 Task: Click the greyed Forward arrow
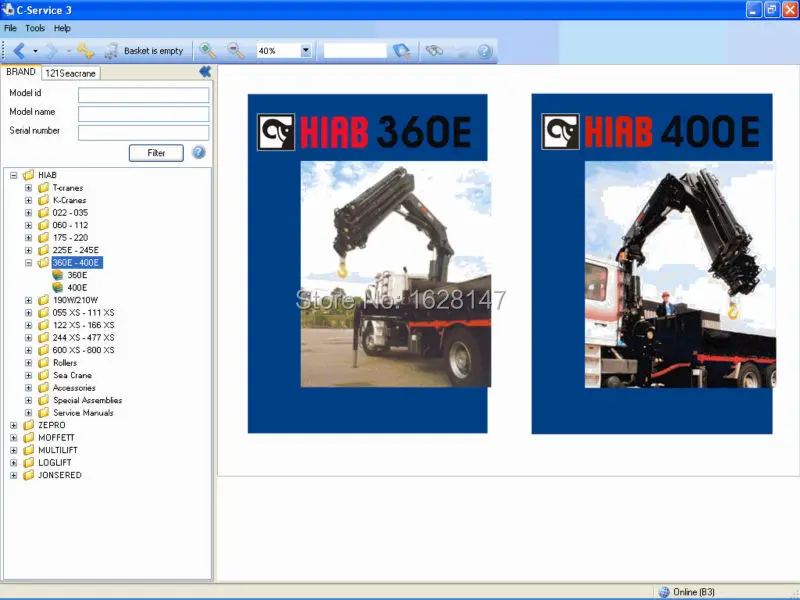click(x=52, y=51)
